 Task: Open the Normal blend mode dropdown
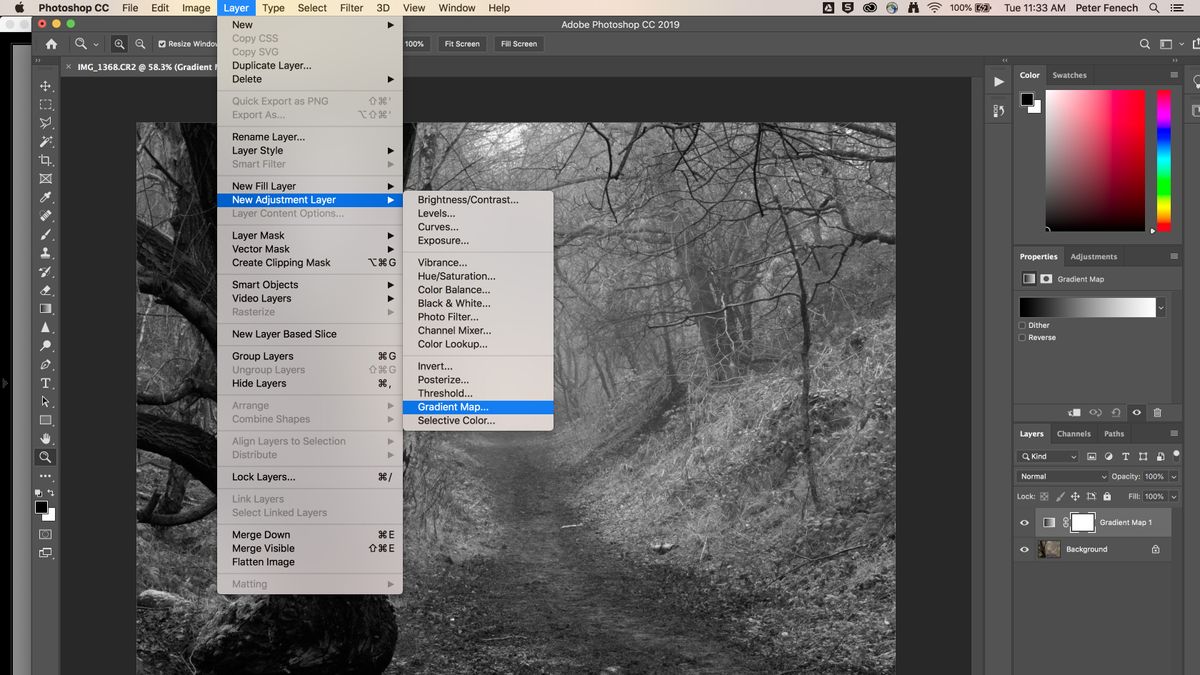1060,476
